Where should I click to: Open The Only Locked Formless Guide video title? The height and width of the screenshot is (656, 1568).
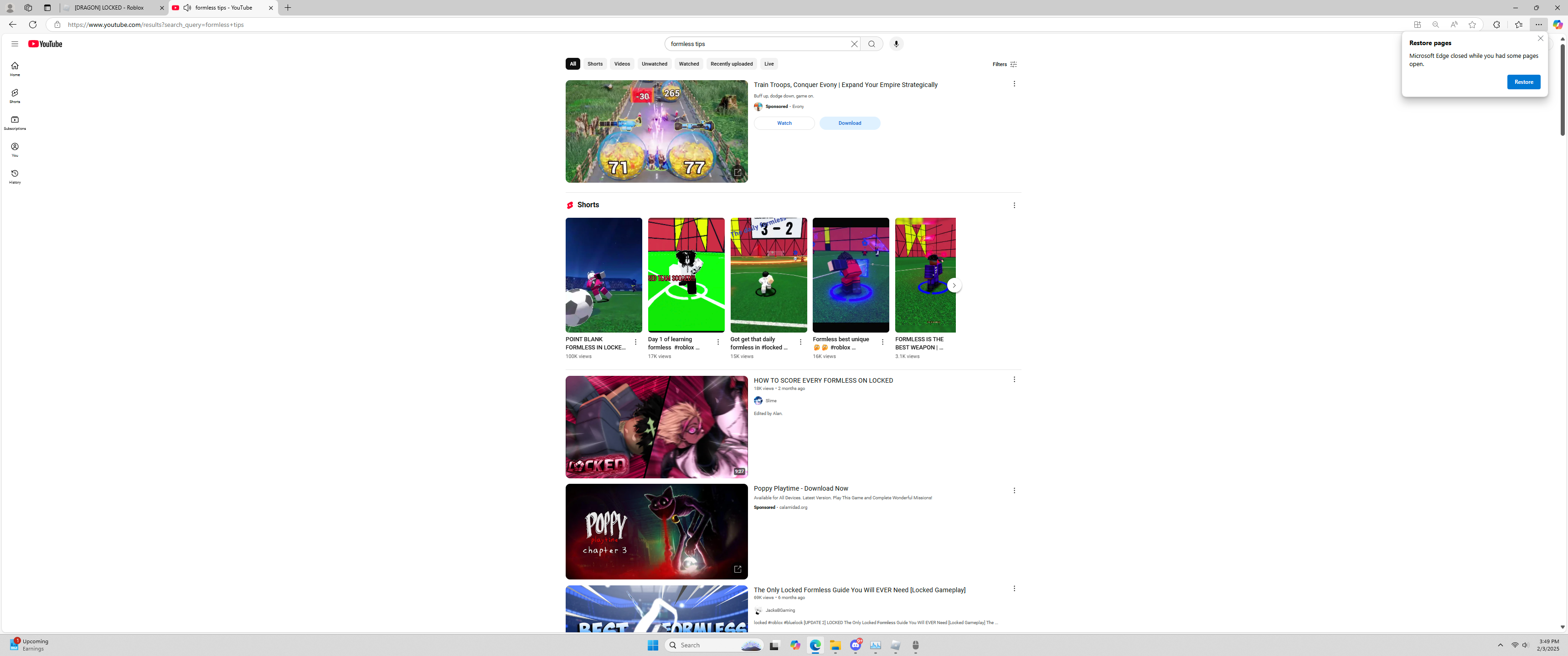[860, 590]
